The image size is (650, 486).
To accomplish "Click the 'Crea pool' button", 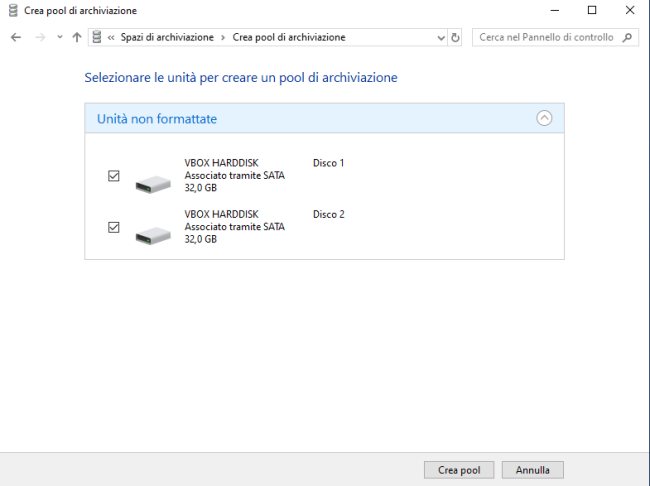I will click(x=459, y=470).
